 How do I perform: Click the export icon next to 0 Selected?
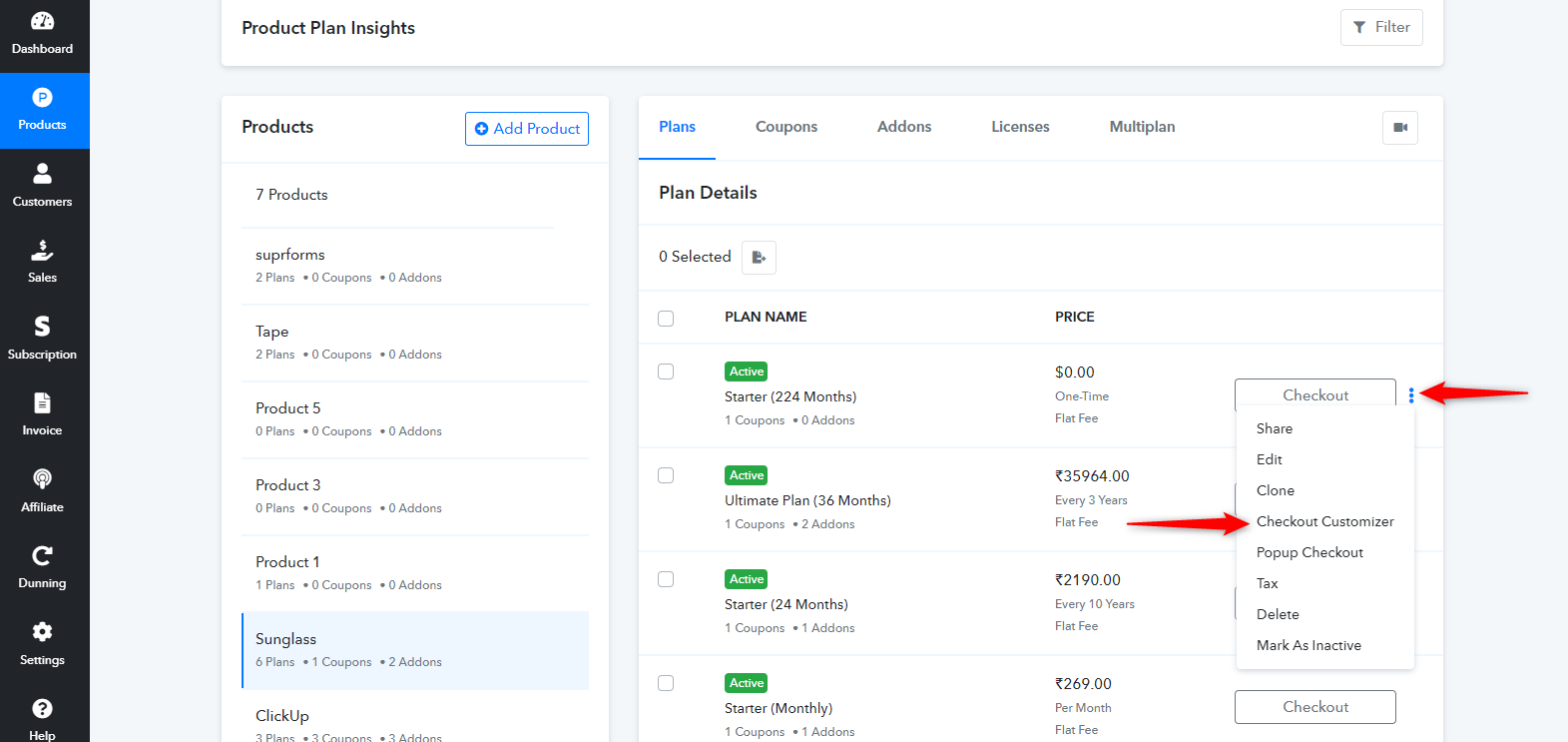pos(759,258)
